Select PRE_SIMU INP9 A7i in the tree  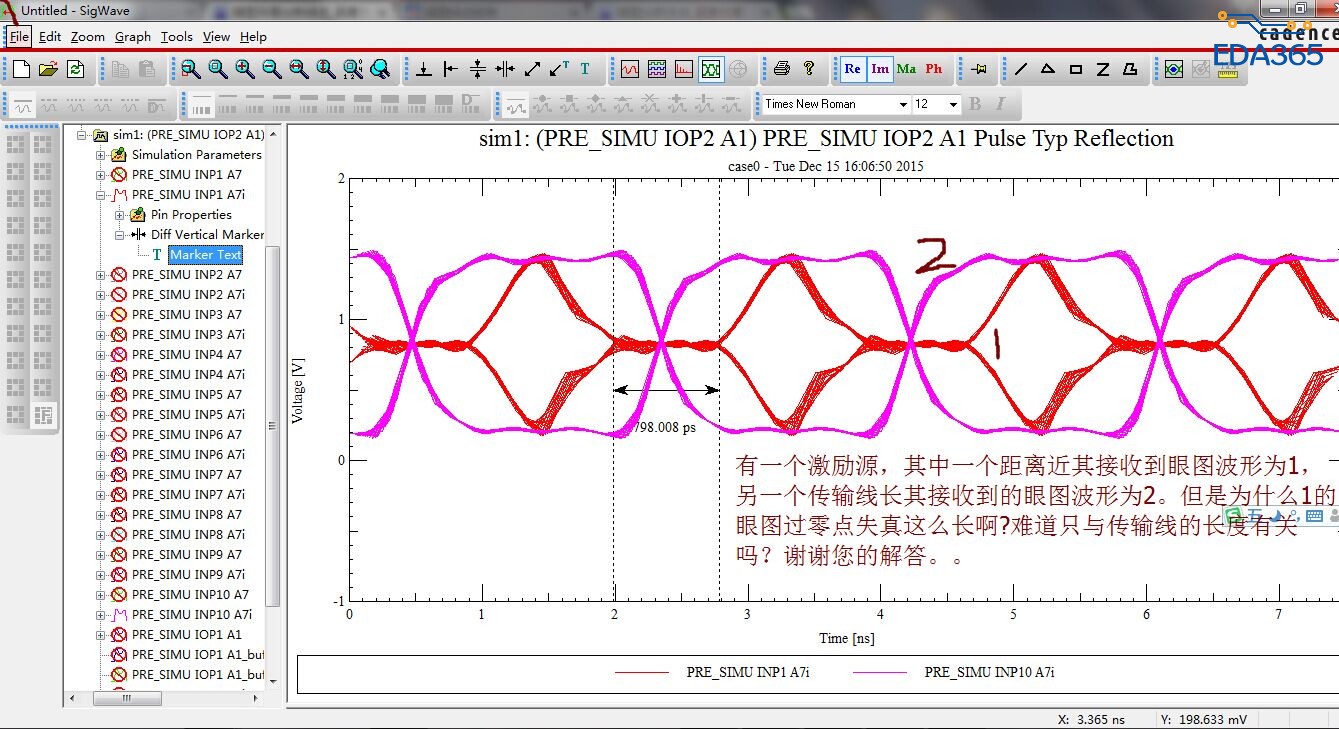189,575
